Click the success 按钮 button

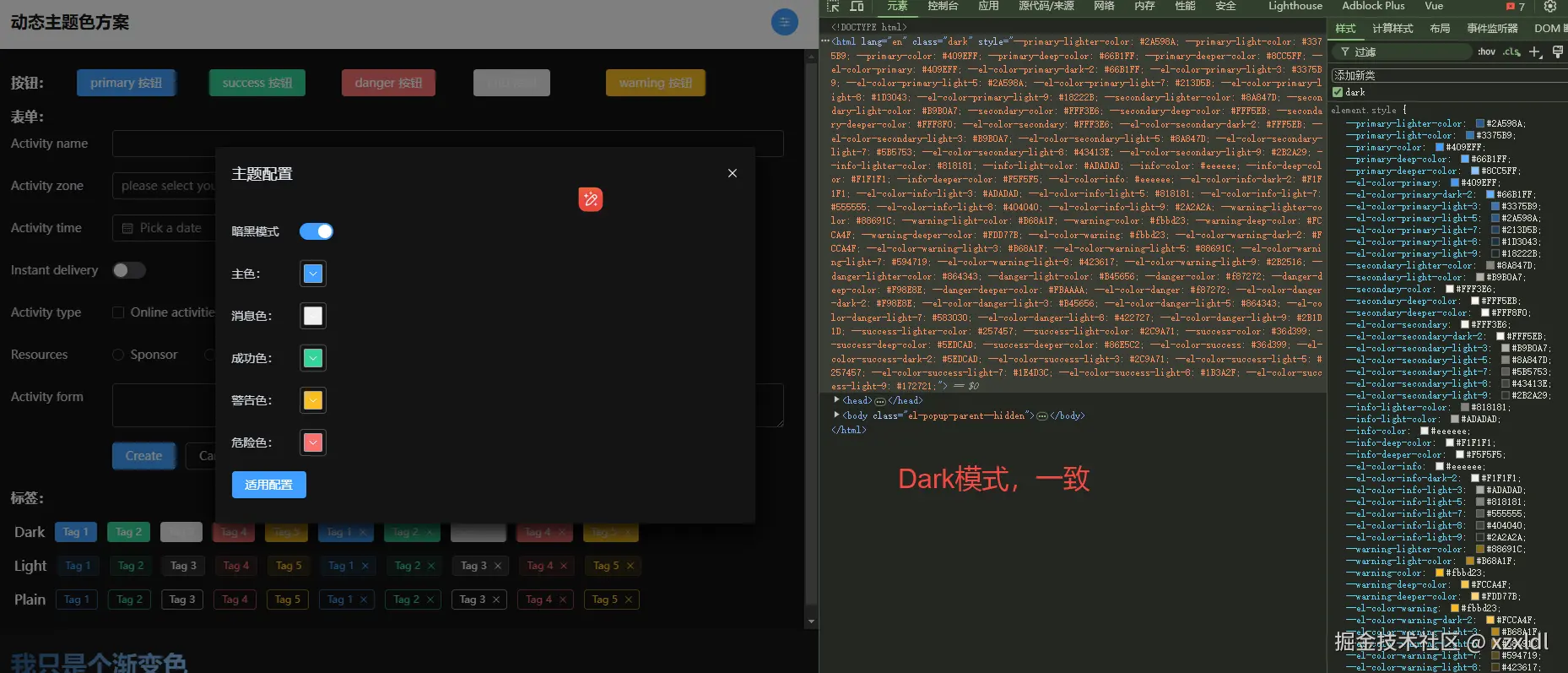[257, 83]
